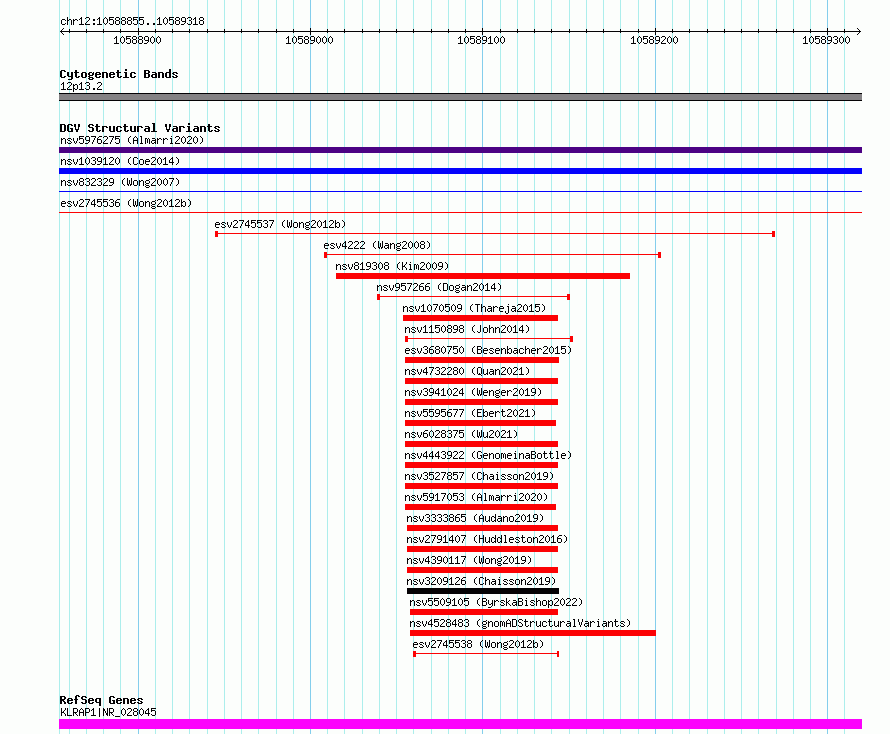Click the RefSeq Genes track title
The image size is (890, 734).
tap(101, 701)
